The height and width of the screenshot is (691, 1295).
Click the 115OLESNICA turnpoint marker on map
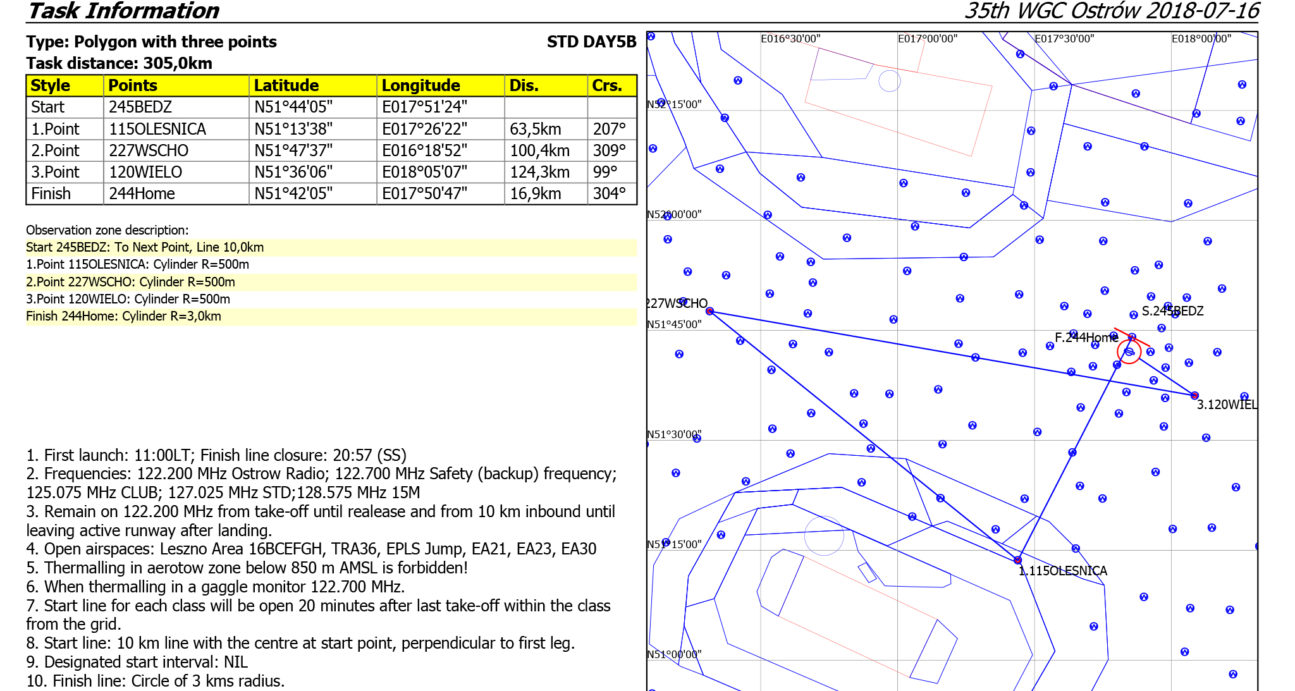[x=1017, y=559]
